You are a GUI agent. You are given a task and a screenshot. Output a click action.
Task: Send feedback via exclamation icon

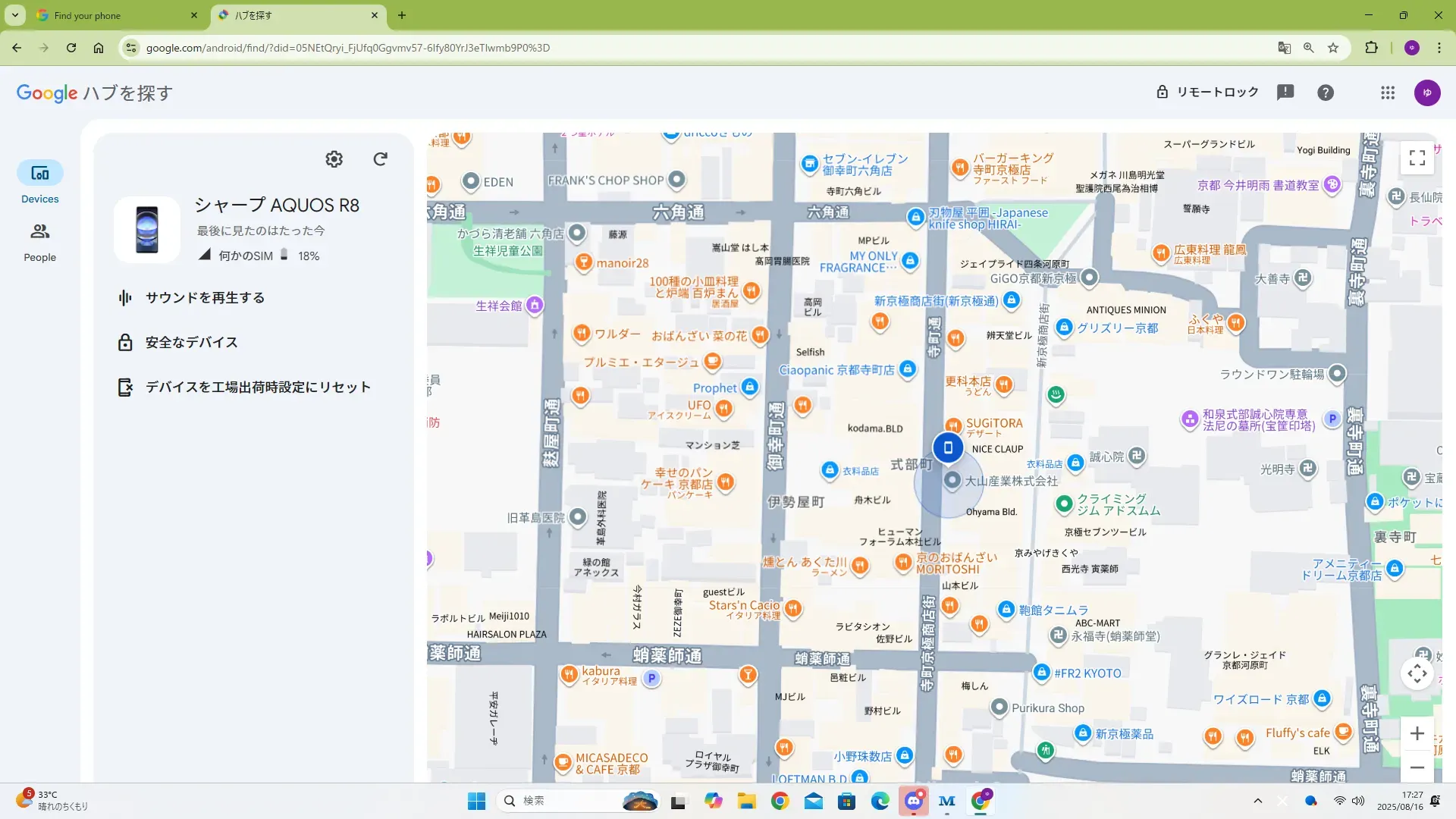pos(1285,93)
